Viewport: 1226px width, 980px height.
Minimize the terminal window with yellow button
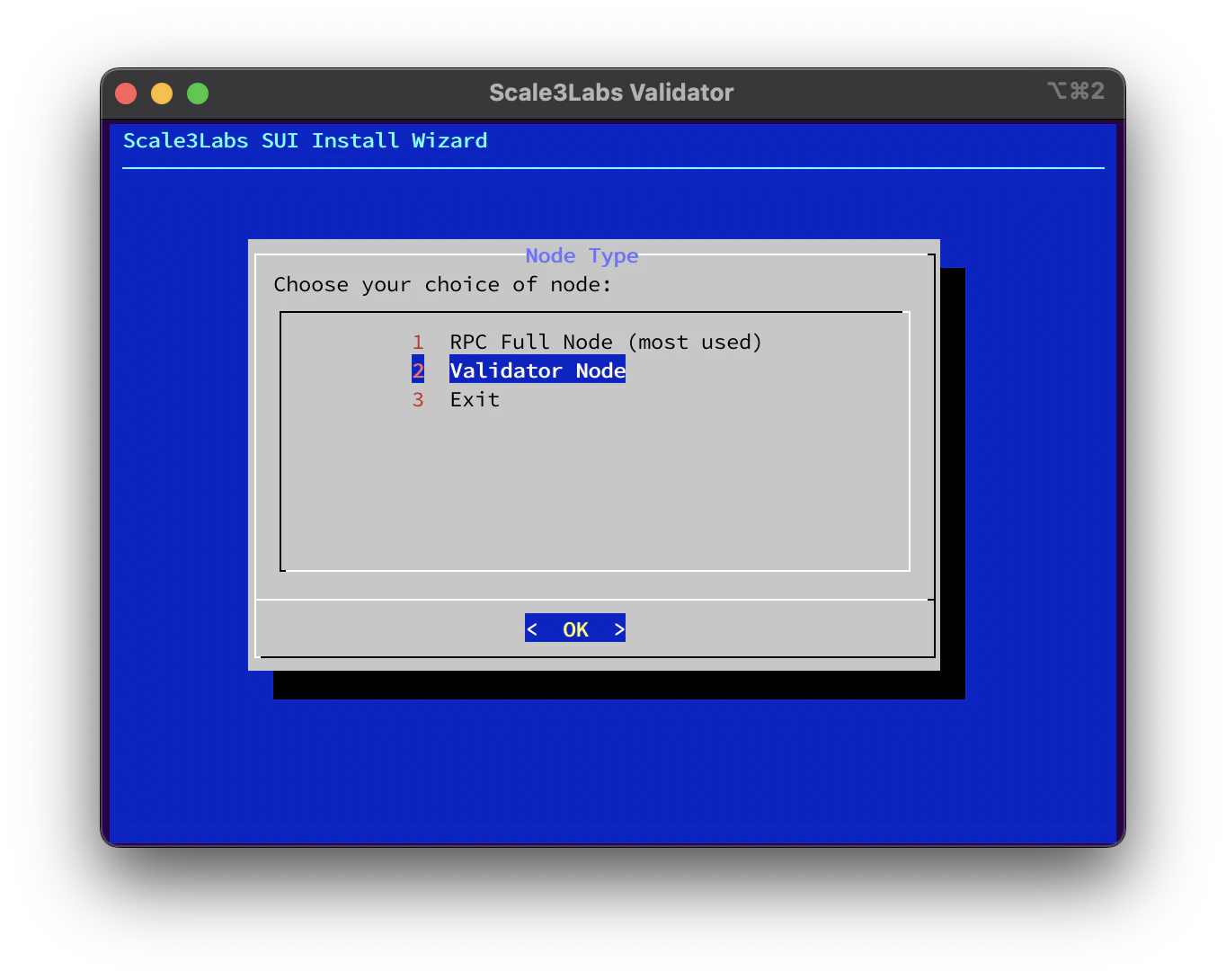point(162,94)
